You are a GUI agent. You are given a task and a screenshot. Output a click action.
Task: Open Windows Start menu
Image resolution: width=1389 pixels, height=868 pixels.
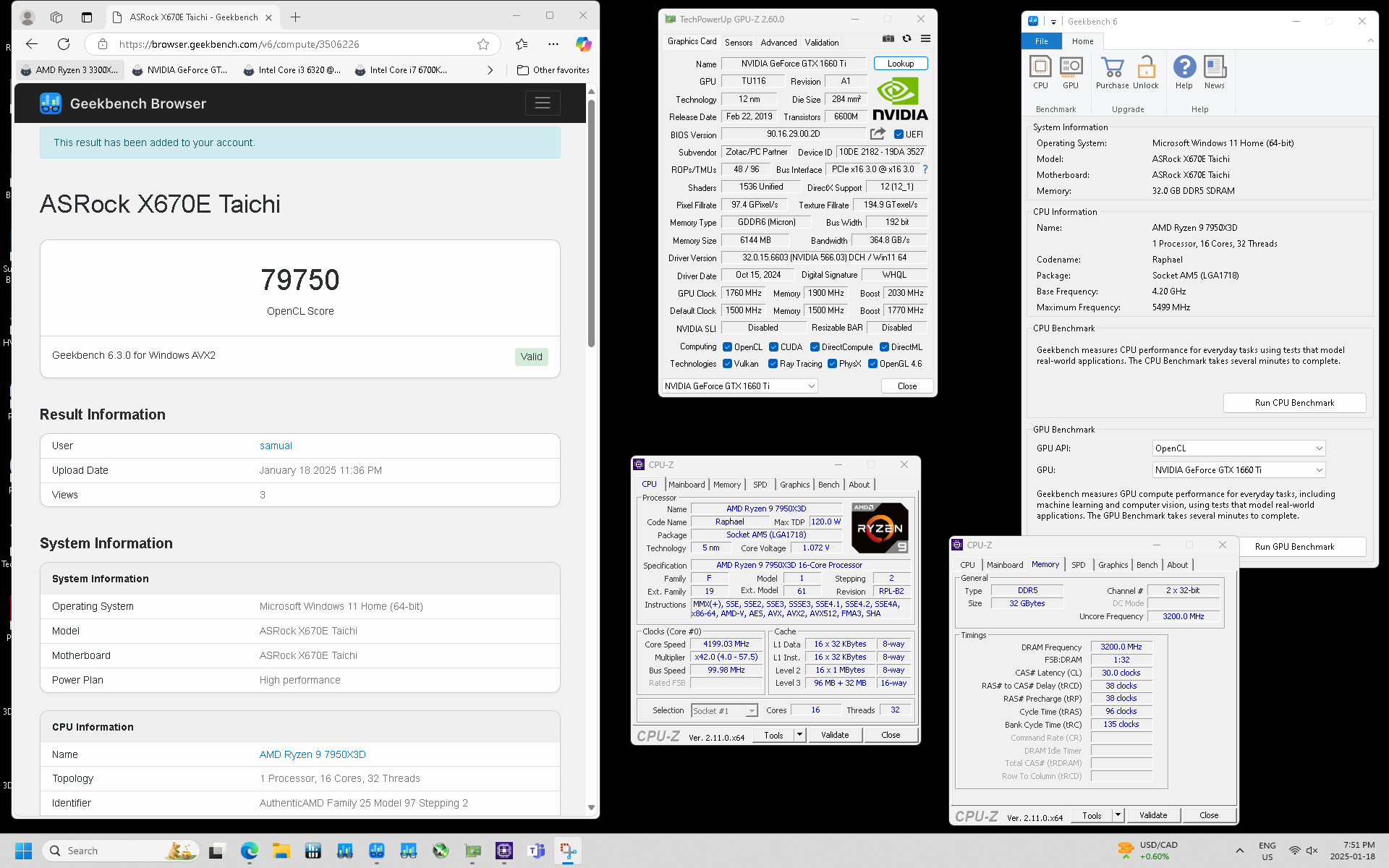tap(23, 851)
